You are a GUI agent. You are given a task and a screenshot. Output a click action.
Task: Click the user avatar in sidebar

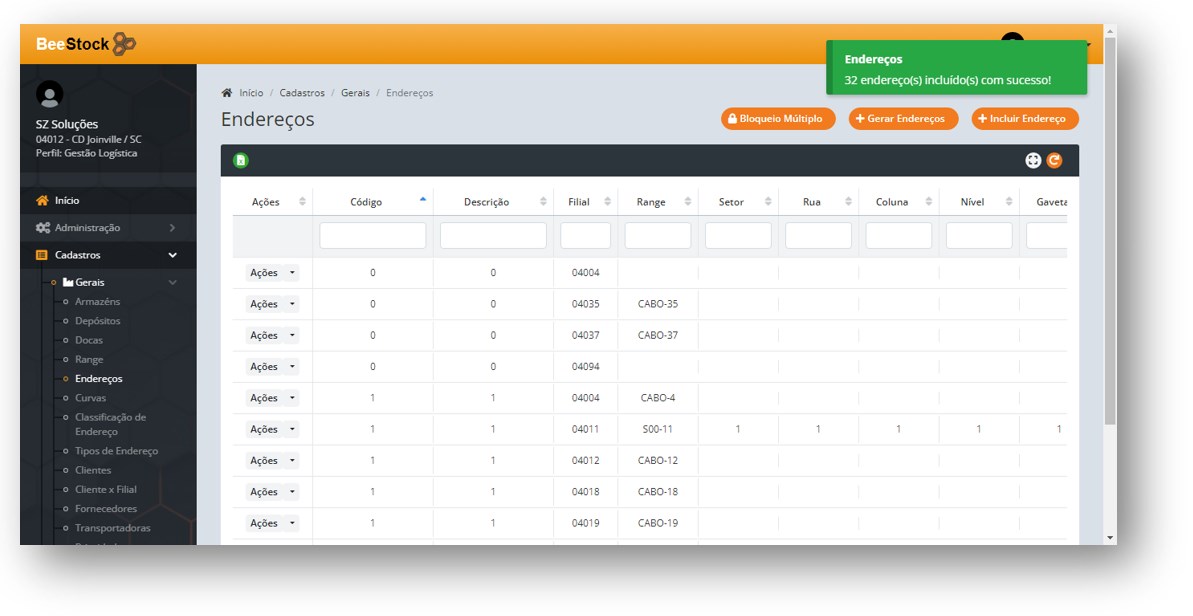click(x=49, y=94)
